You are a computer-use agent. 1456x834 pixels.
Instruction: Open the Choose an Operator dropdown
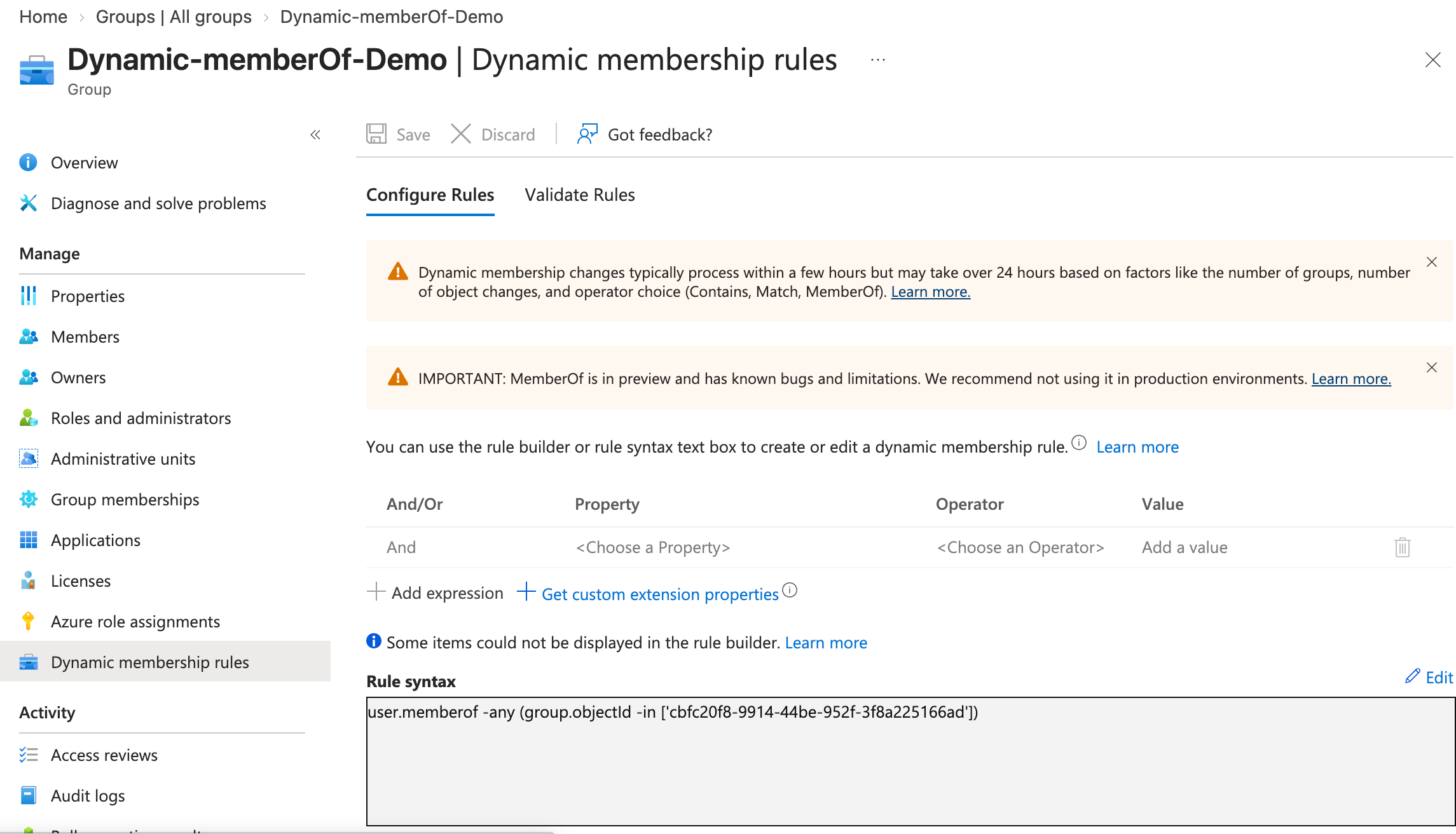coord(1020,547)
